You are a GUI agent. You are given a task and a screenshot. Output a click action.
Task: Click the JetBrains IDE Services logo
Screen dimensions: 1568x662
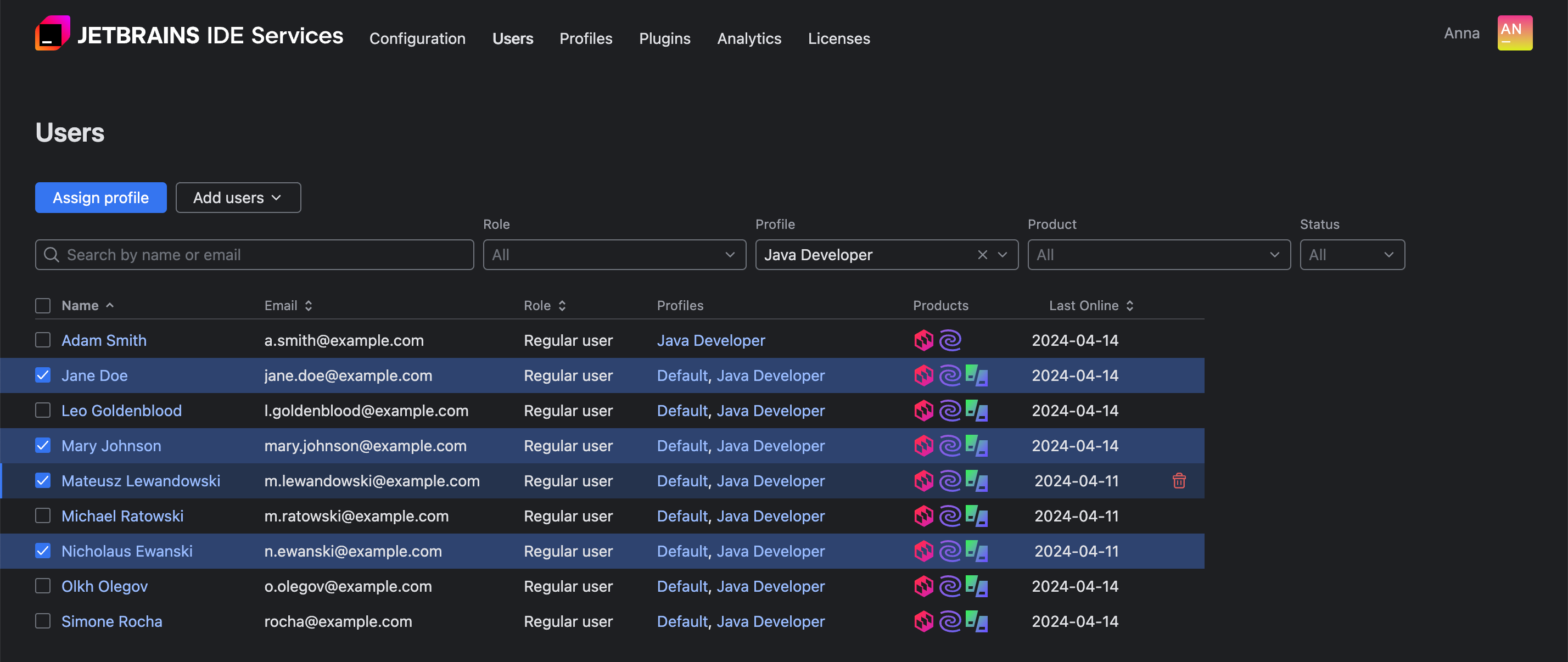click(x=189, y=34)
